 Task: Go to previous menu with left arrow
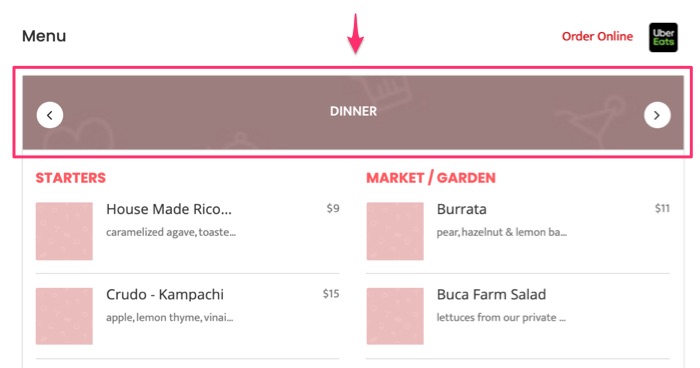(50, 115)
